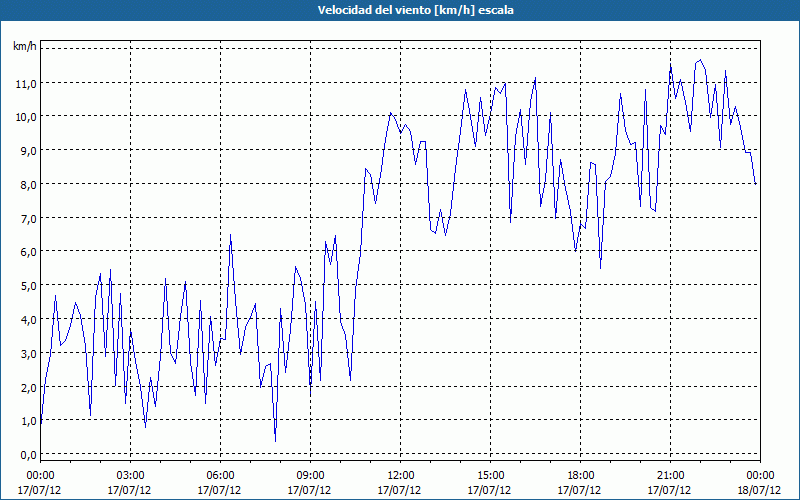Click the chart title 'Velocidad del viento [km/h] escala'
Viewport: 800px width, 500px height.
coord(415,10)
